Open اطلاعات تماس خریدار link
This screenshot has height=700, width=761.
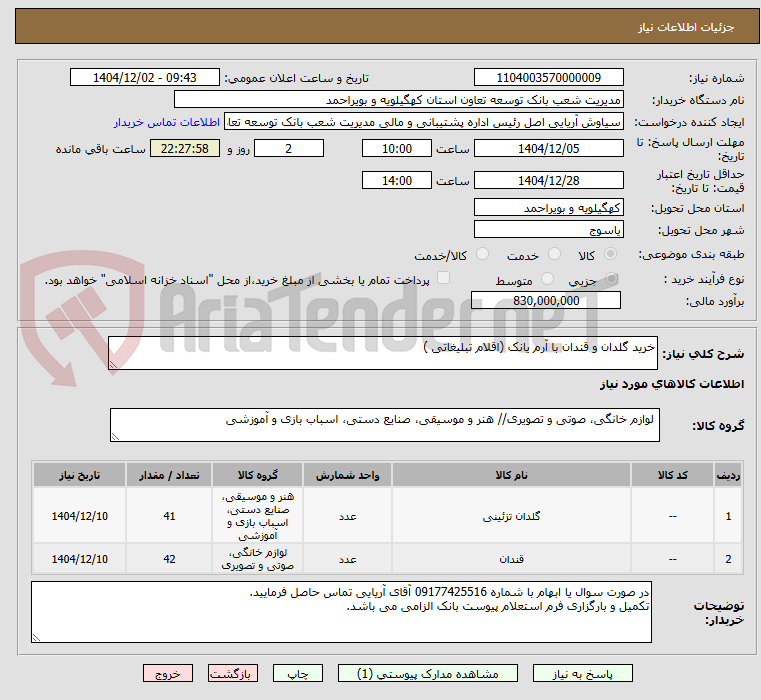tap(167, 122)
